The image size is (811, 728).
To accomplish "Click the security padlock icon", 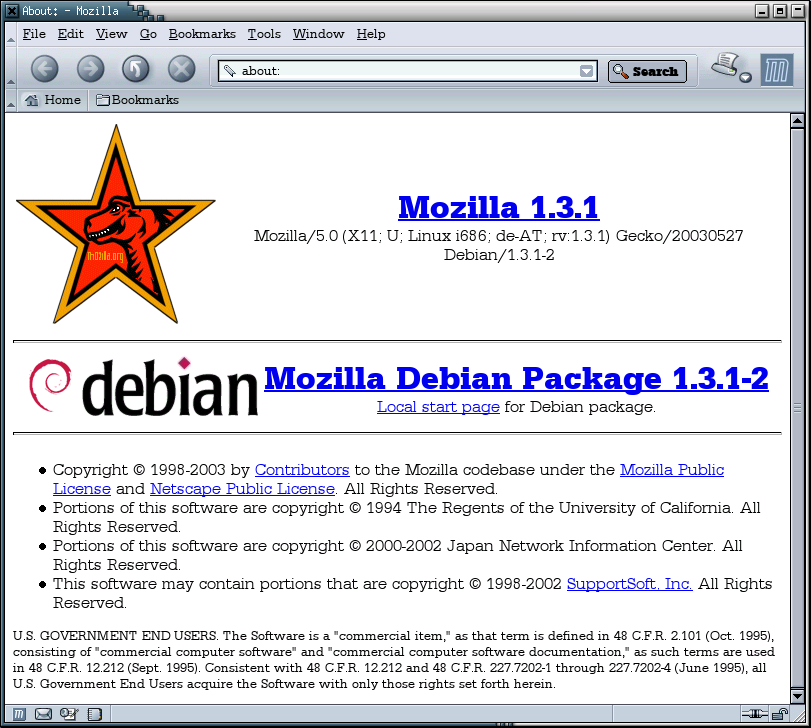I will [777, 714].
